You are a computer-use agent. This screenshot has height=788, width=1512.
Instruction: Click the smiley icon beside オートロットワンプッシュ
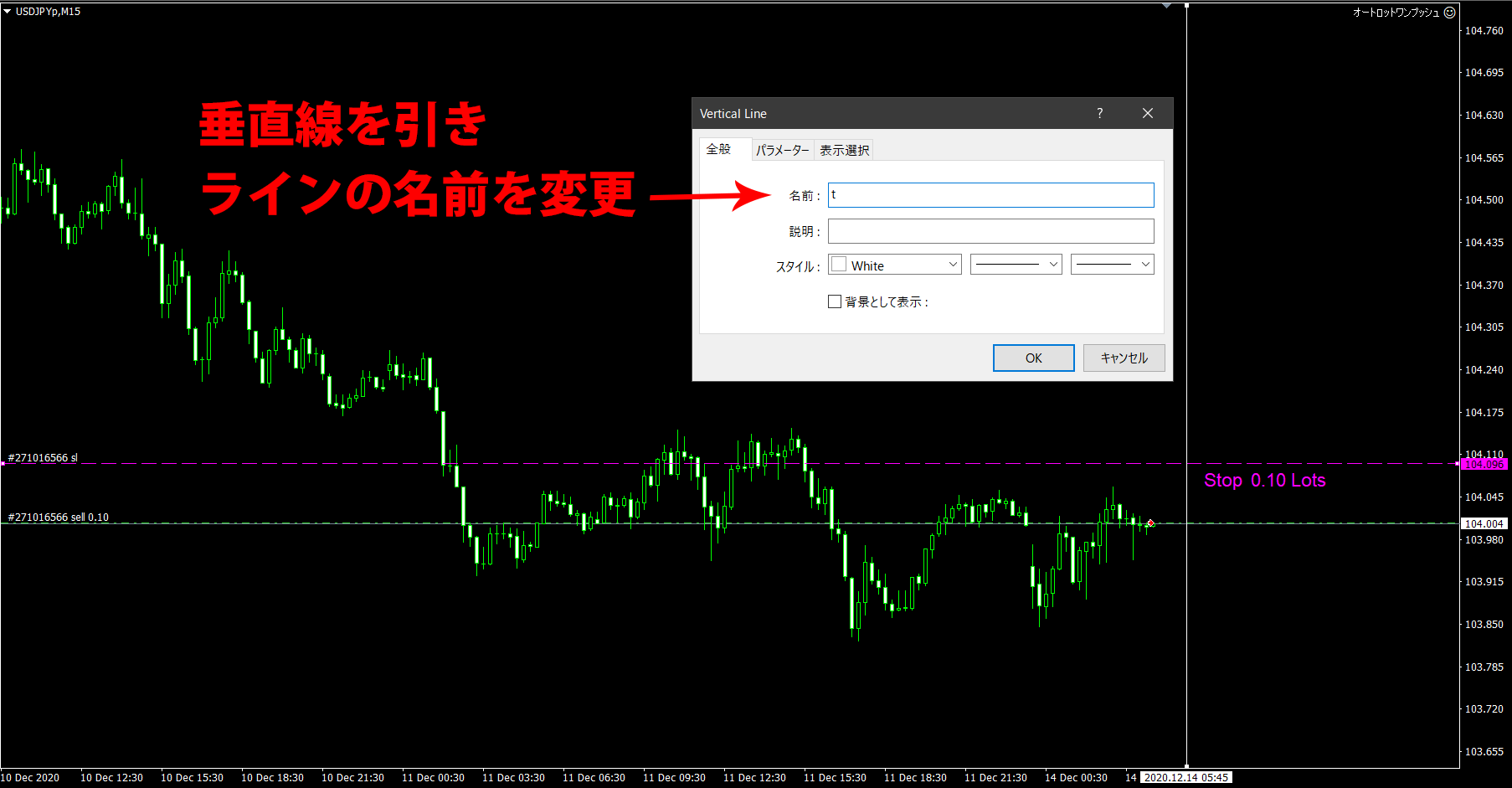click(1451, 13)
